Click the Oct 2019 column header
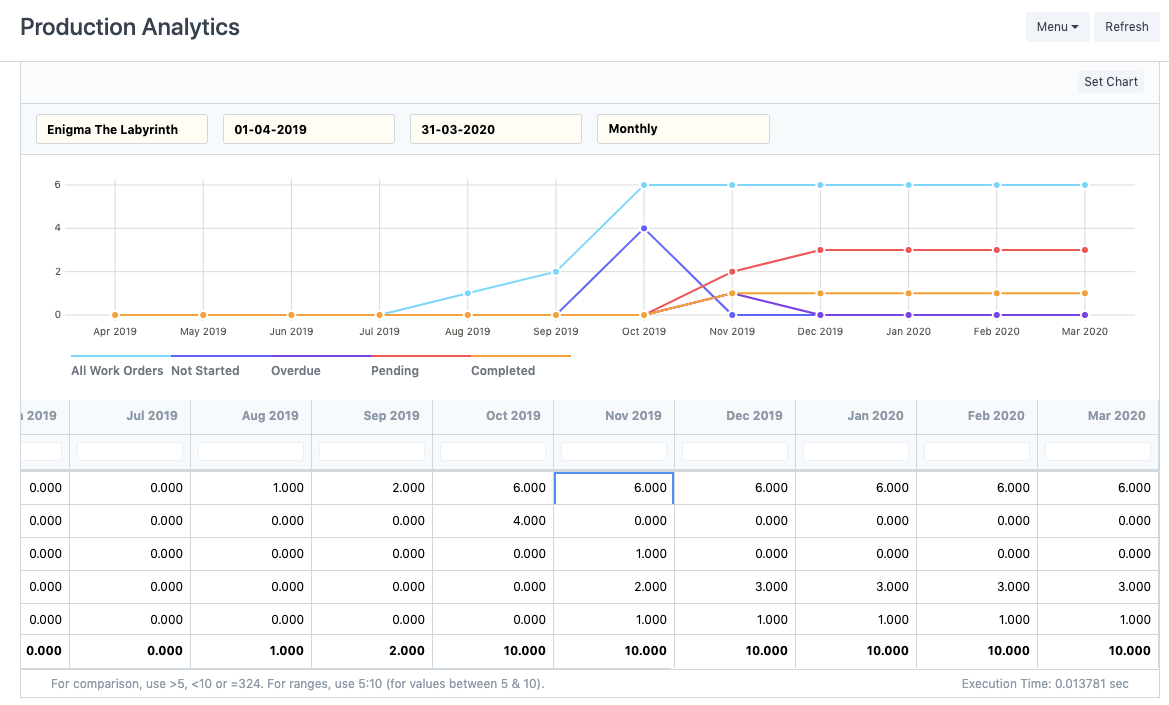This screenshot has width=1169, height=705. point(512,416)
